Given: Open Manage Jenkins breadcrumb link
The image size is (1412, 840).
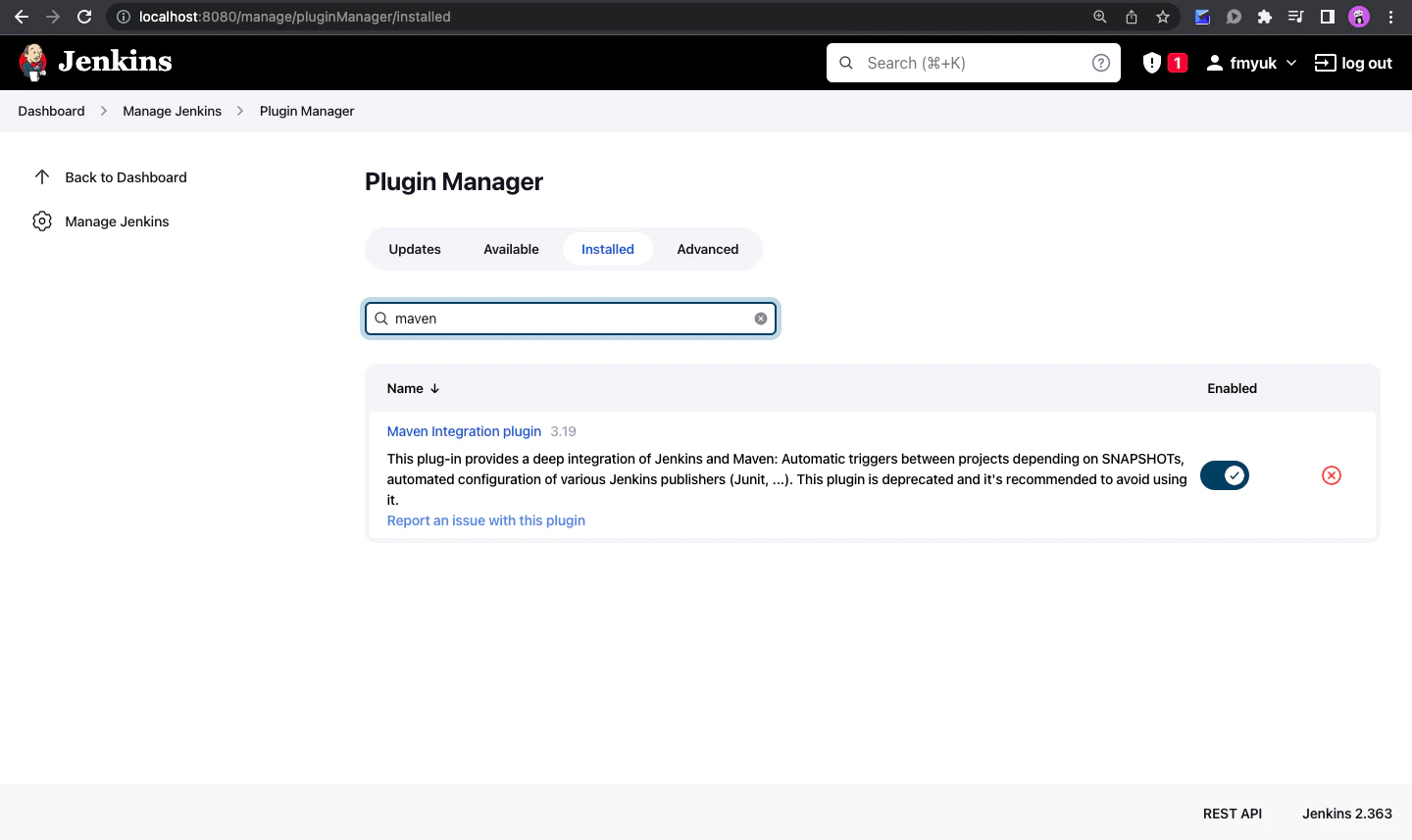Looking at the screenshot, I should click(173, 111).
